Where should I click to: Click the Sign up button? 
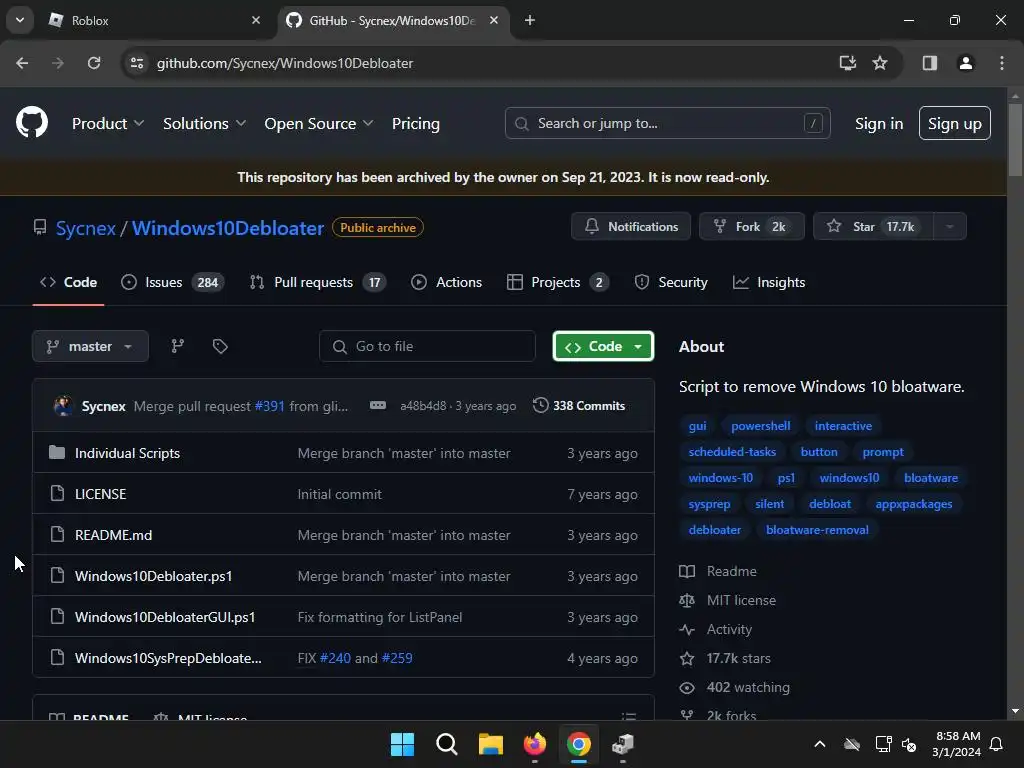coord(955,123)
